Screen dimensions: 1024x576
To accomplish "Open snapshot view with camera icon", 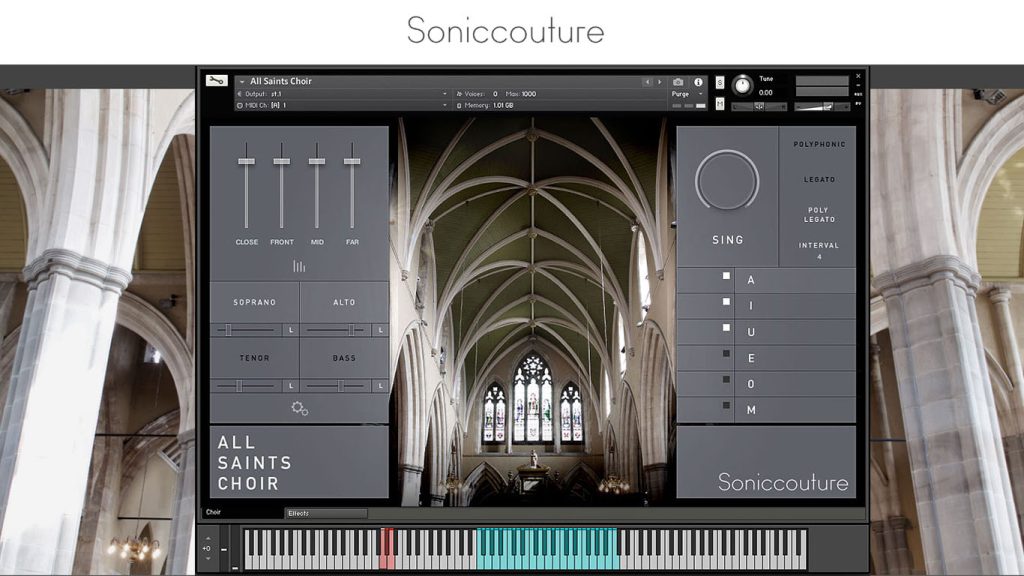I will [x=678, y=82].
